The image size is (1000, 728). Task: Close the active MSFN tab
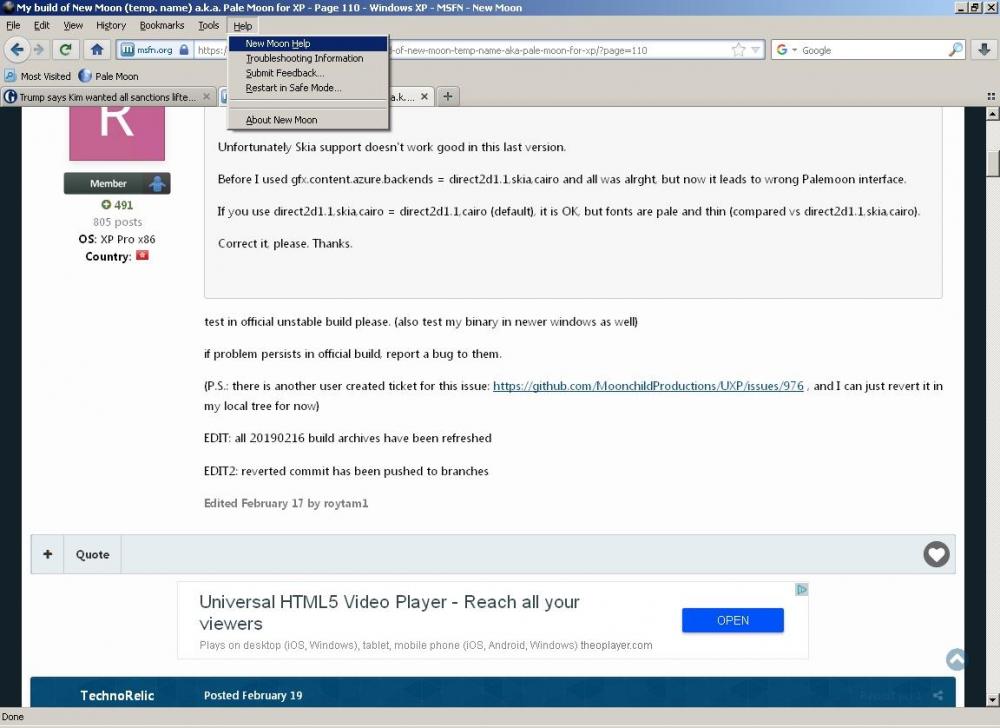point(424,96)
